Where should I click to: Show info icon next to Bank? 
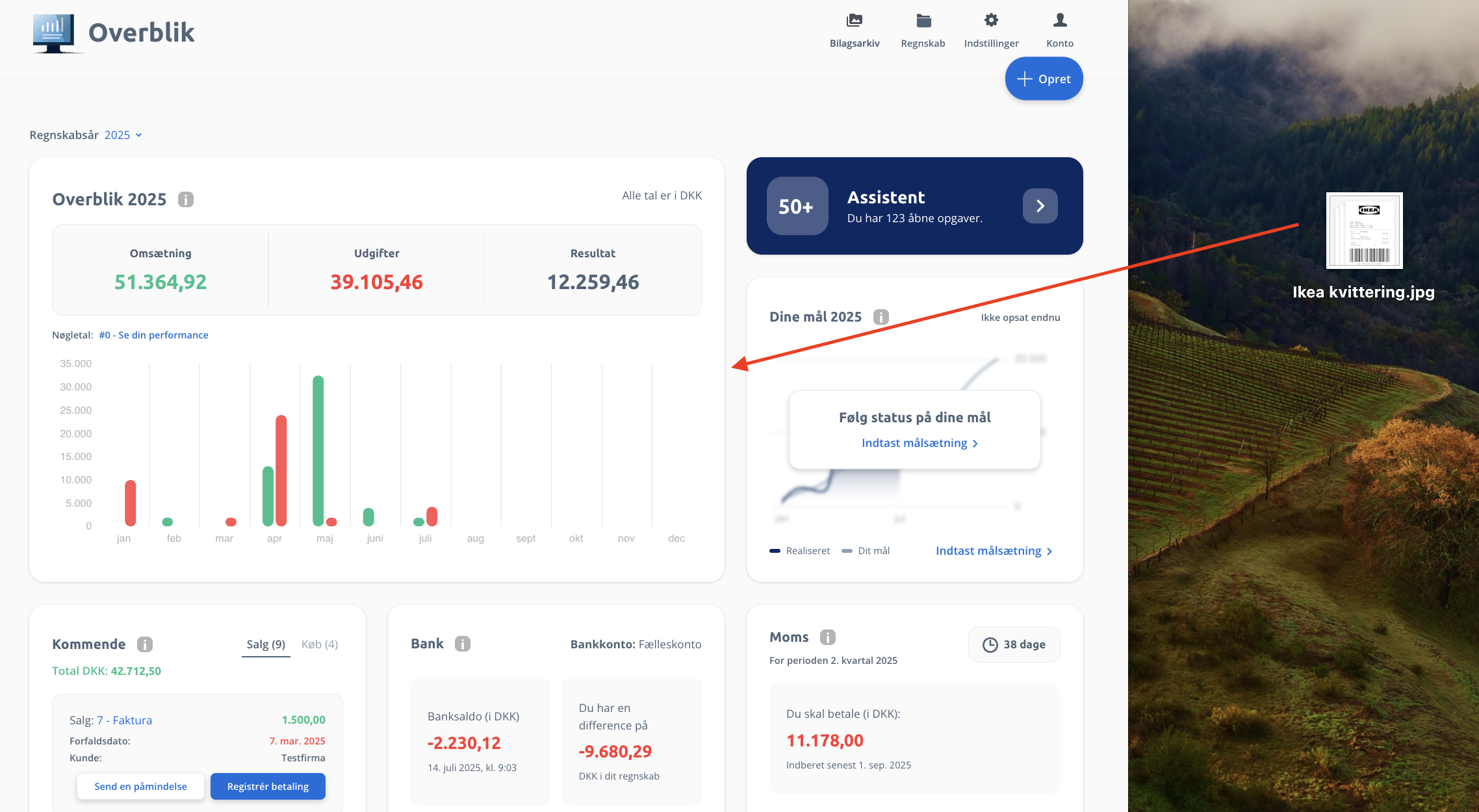462,644
